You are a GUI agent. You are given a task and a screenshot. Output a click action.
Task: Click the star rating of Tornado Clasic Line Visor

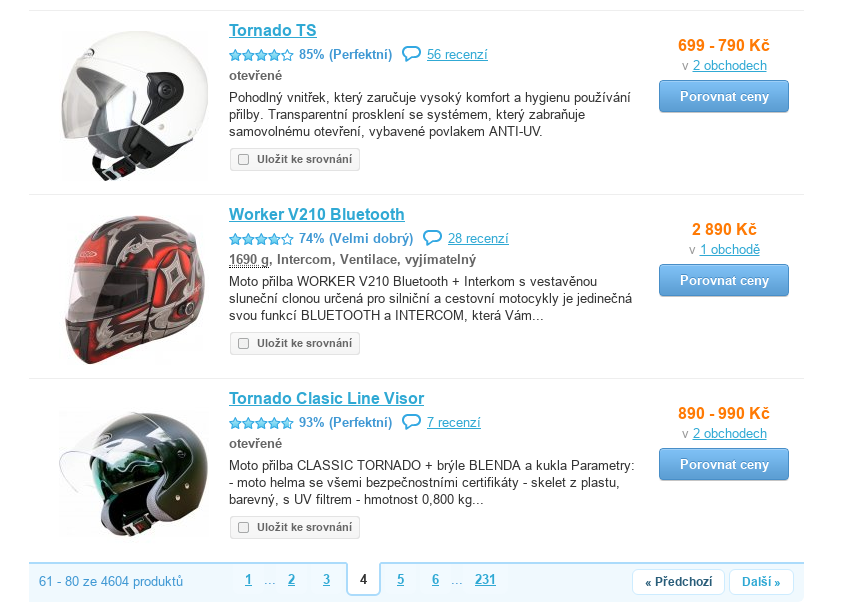tap(261, 423)
